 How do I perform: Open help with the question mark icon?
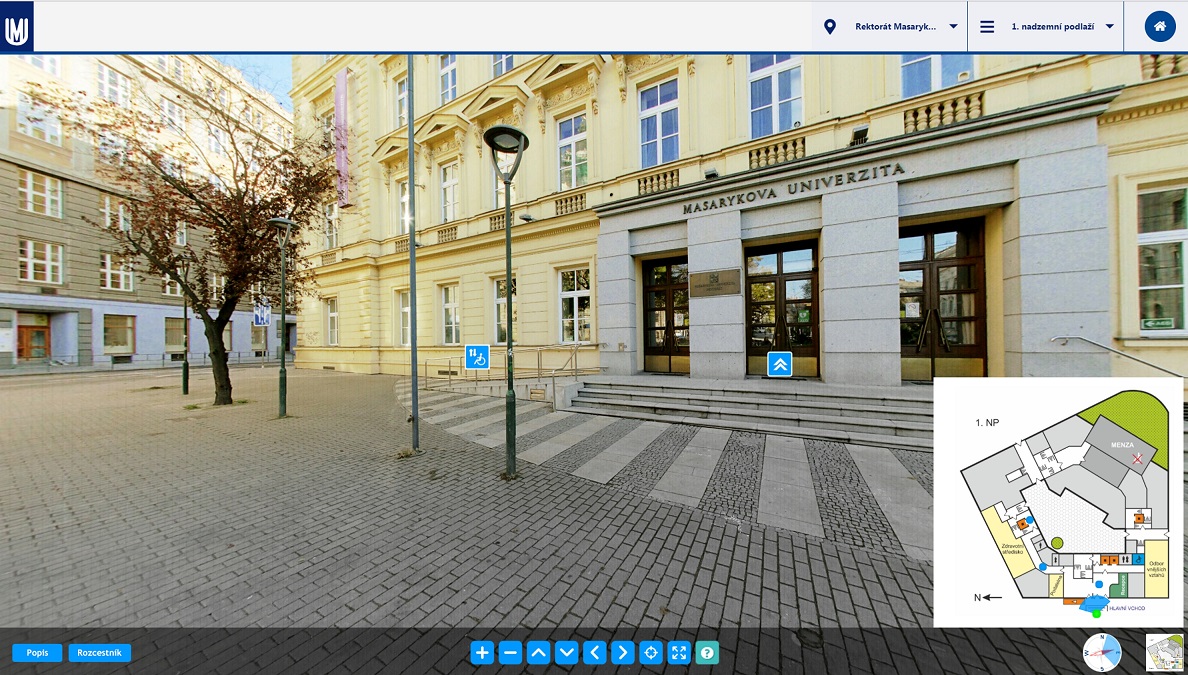pos(707,652)
